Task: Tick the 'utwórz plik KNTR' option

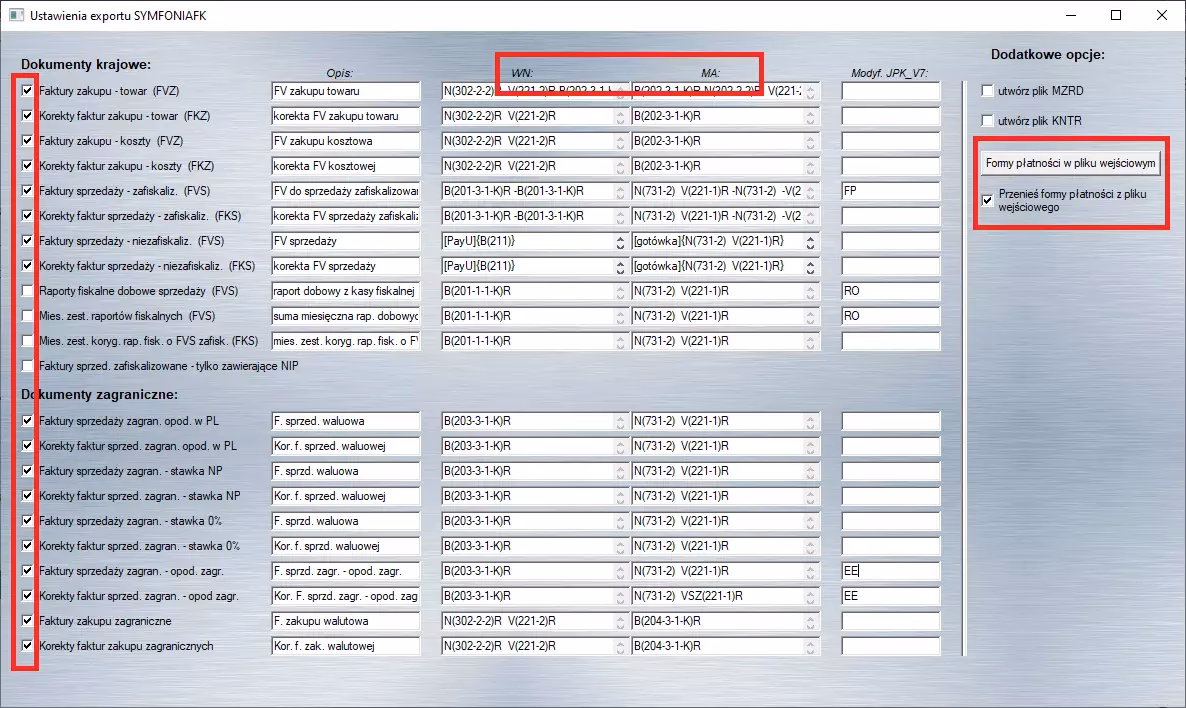Action: (988, 121)
